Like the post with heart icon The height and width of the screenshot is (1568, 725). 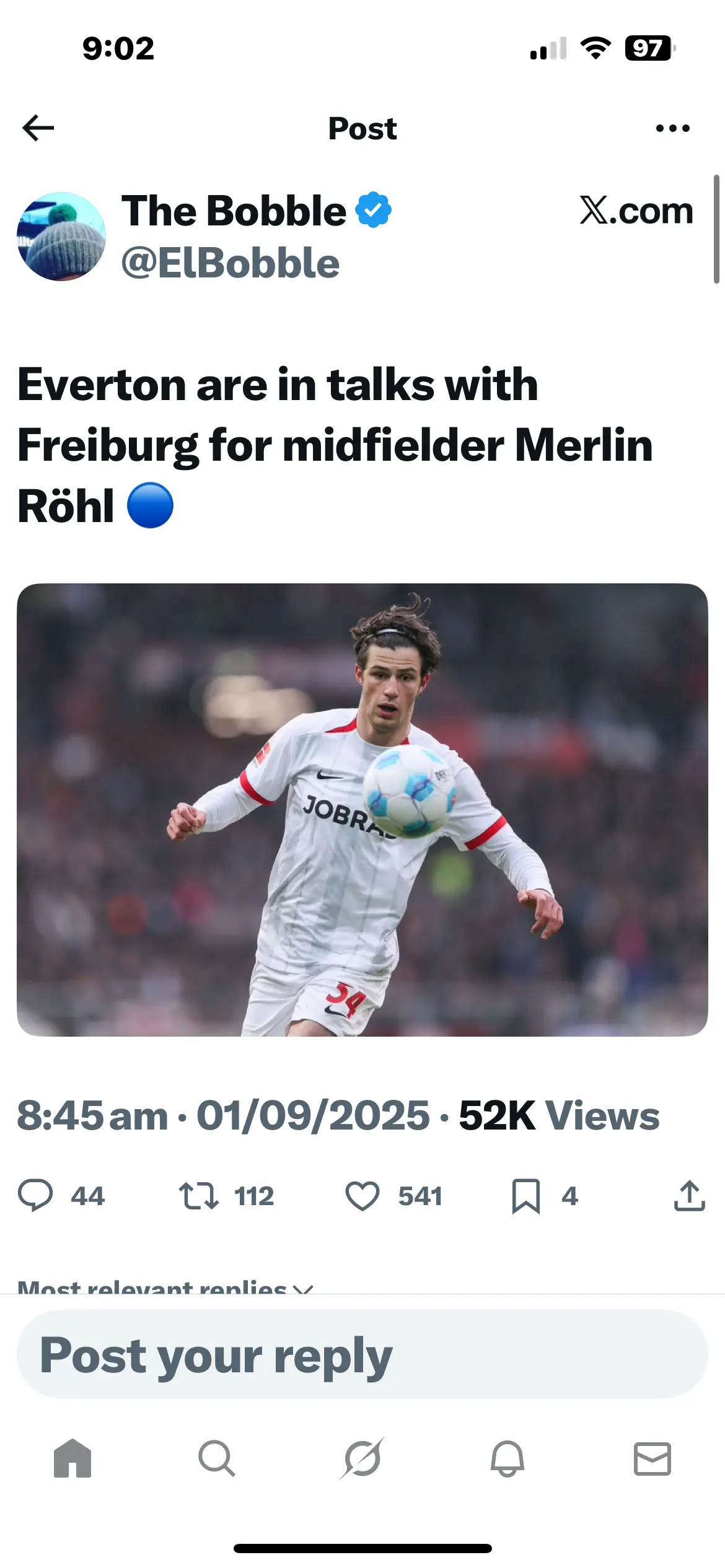tap(362, 1195)
